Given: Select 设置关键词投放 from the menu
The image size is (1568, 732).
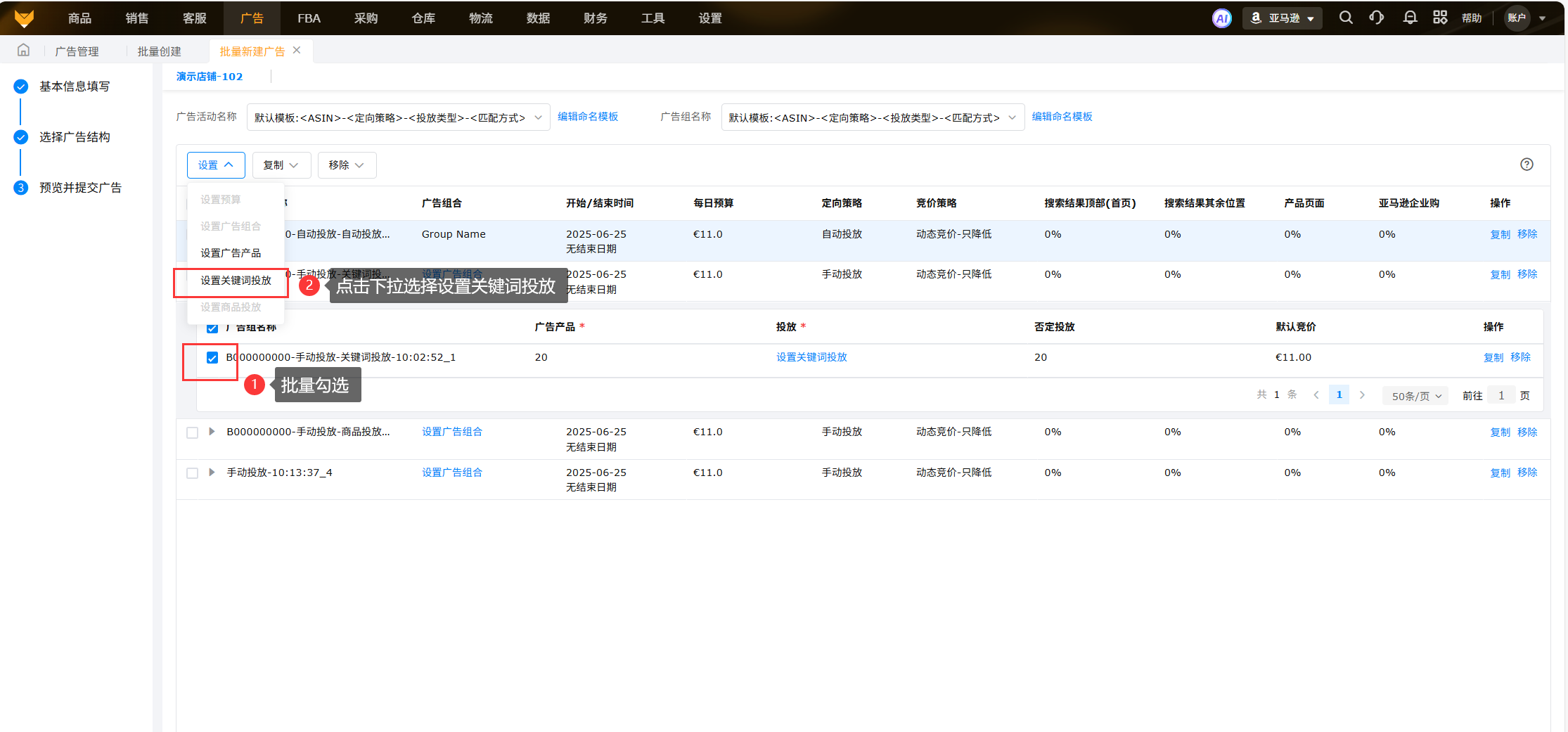Looking at the screenshot, I should coord(236,281).
